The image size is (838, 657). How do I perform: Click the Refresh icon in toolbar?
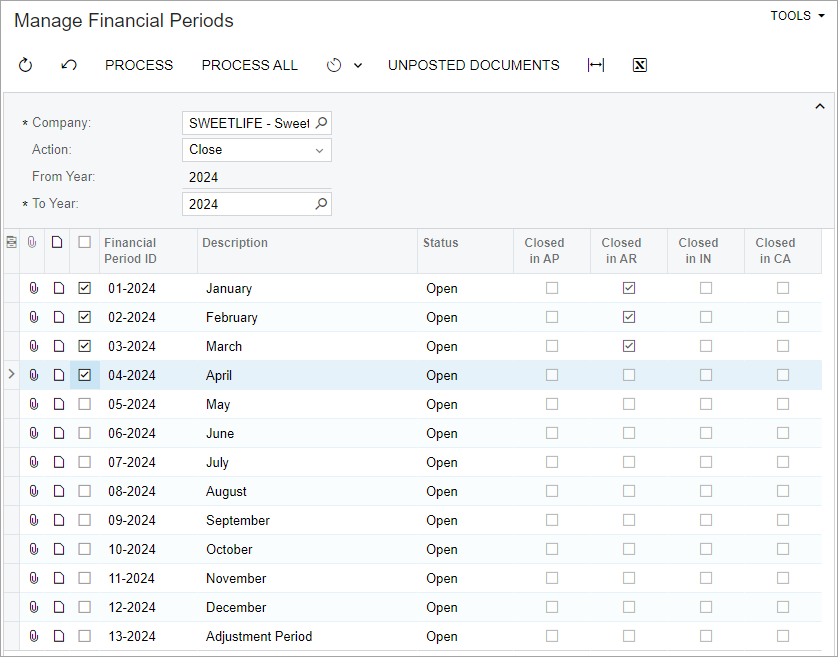point(26,65)
